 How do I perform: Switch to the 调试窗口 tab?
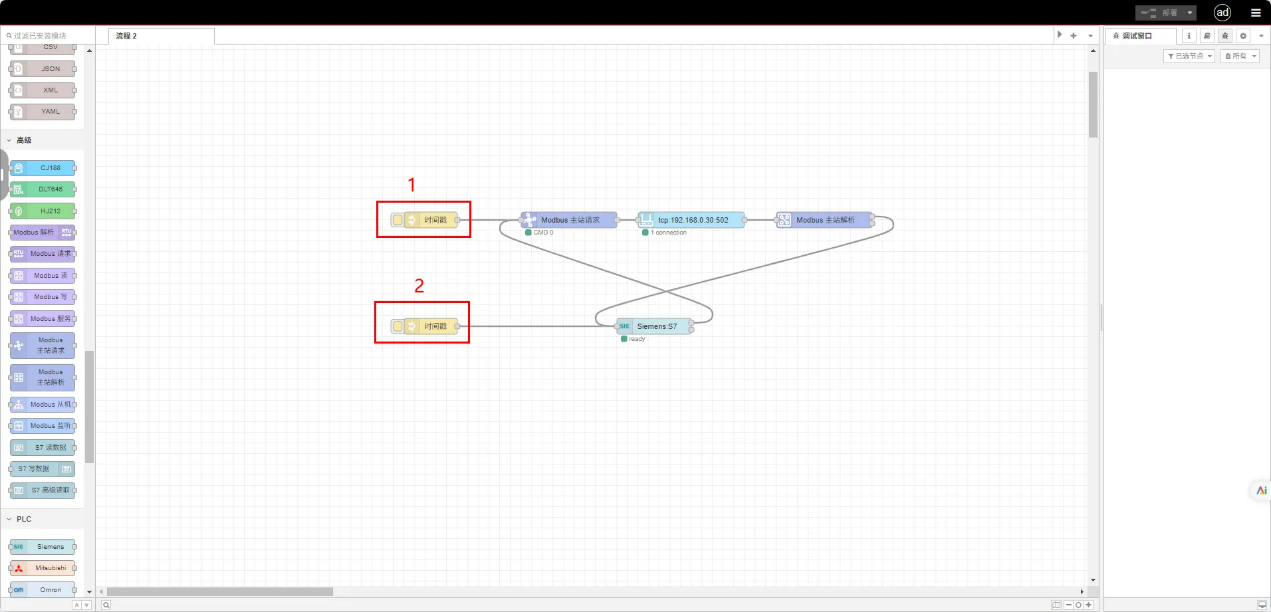tap(1139, 35)
